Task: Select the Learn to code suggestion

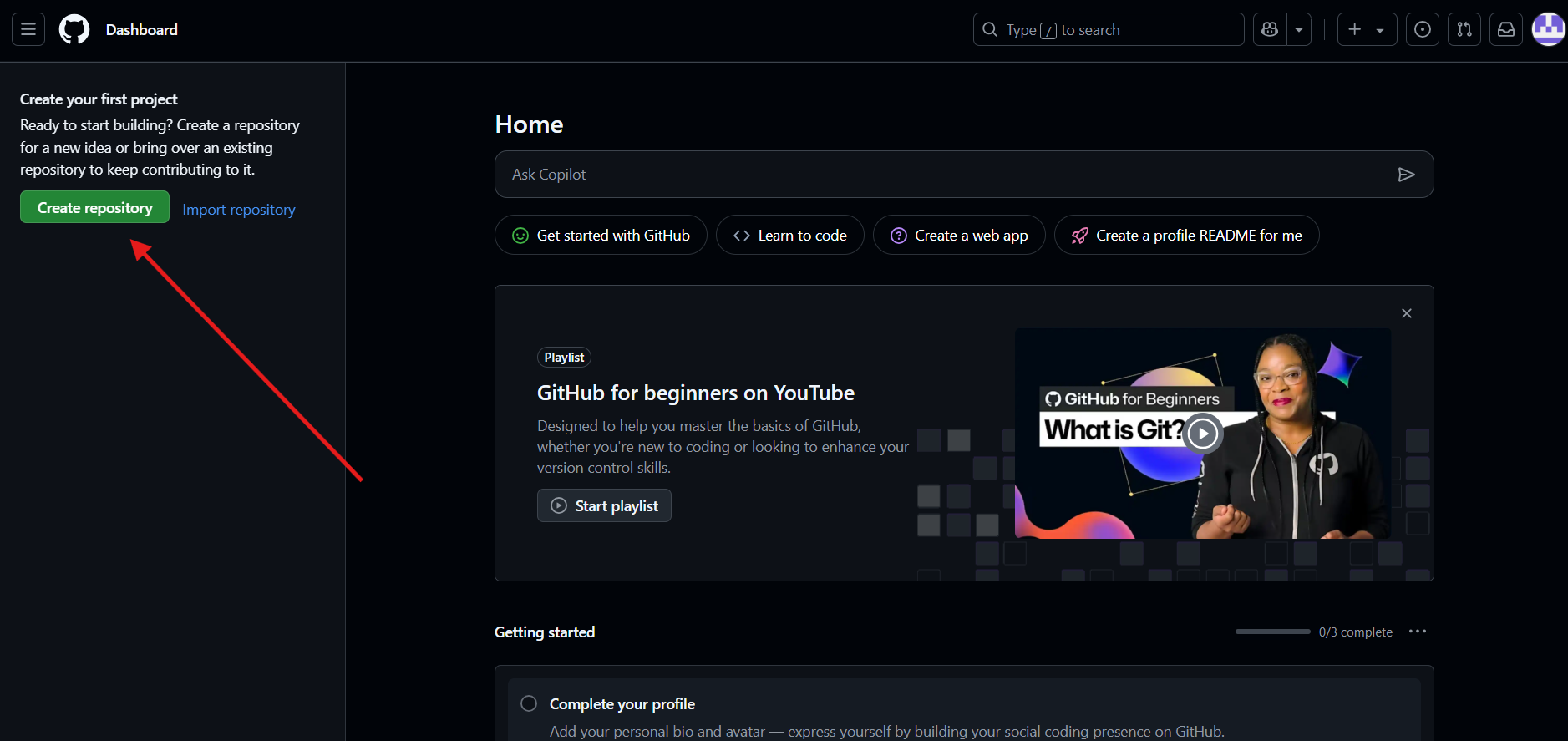Action: (x=789, y=235)
